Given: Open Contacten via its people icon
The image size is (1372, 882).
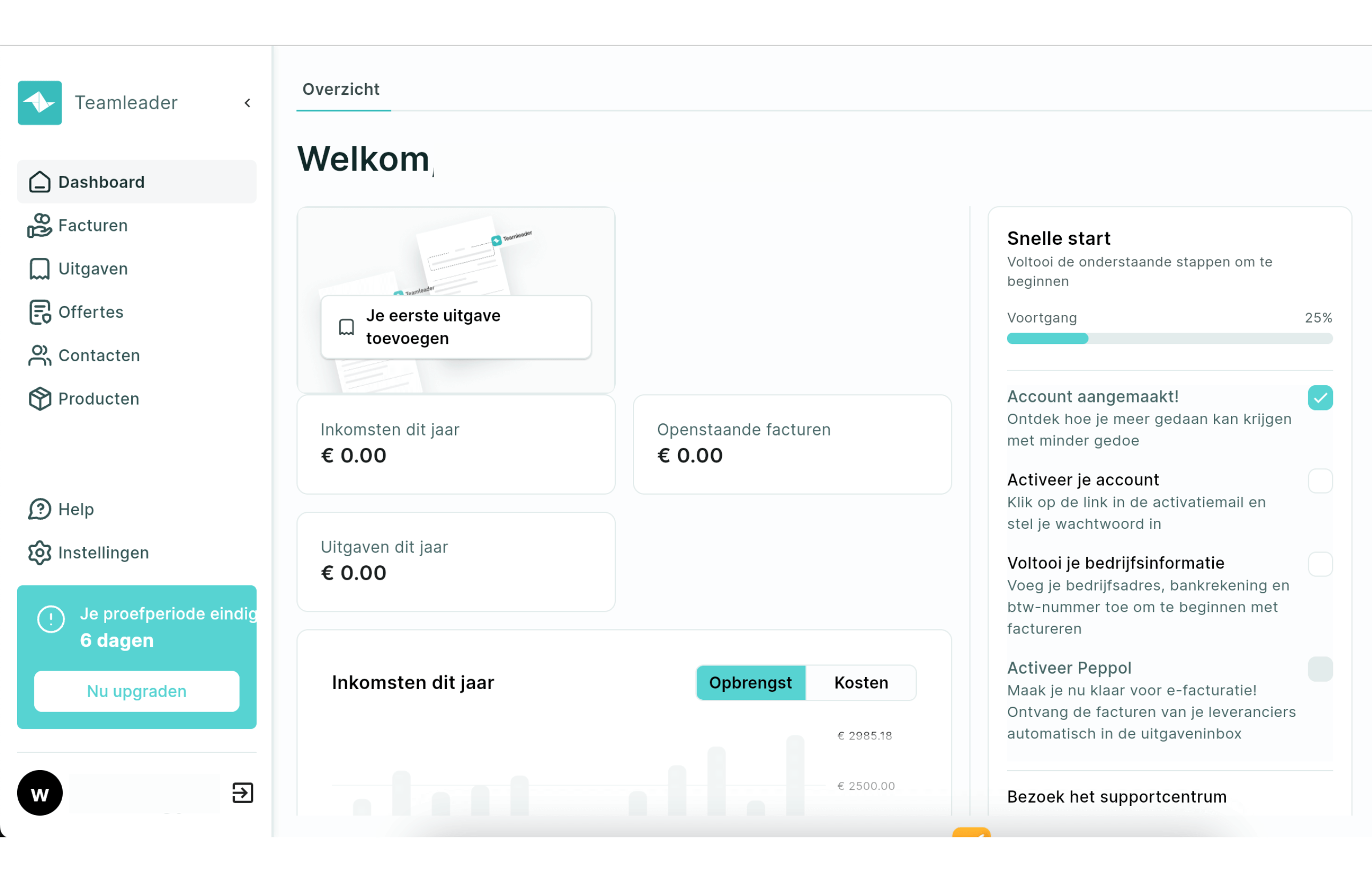Looking at the screenshot, I should 40,356.
